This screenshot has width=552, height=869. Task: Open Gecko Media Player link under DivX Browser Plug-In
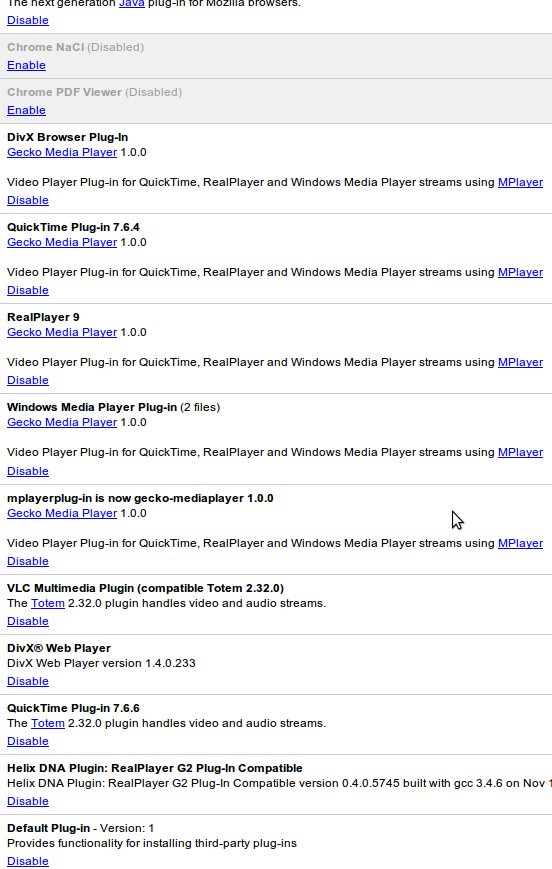62,152
